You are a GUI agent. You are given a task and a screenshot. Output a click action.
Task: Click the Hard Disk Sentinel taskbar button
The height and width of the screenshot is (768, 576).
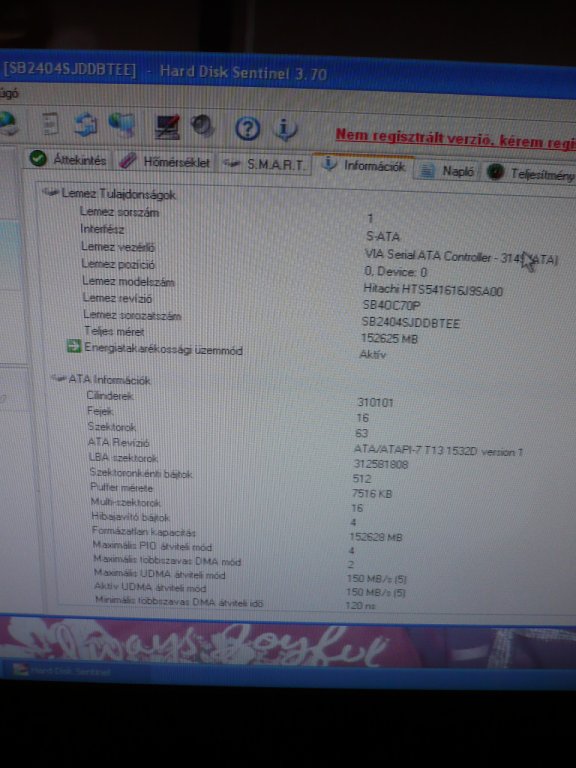pyautogui.click(x=62, y=672)
